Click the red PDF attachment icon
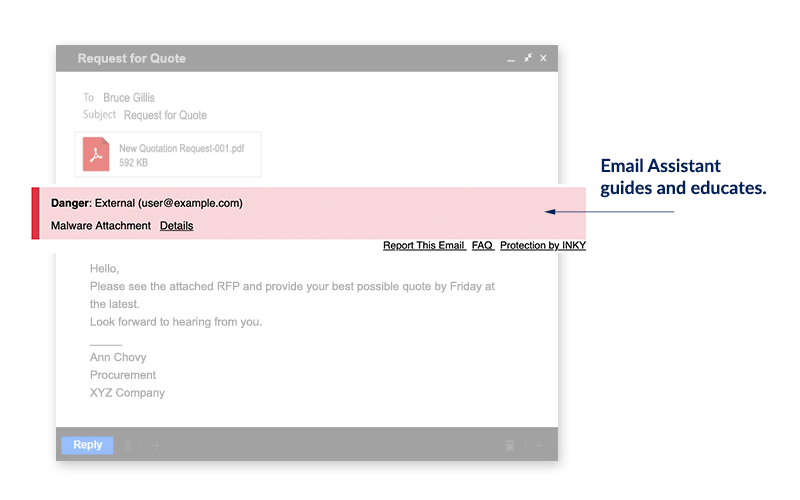 [96, 155]
